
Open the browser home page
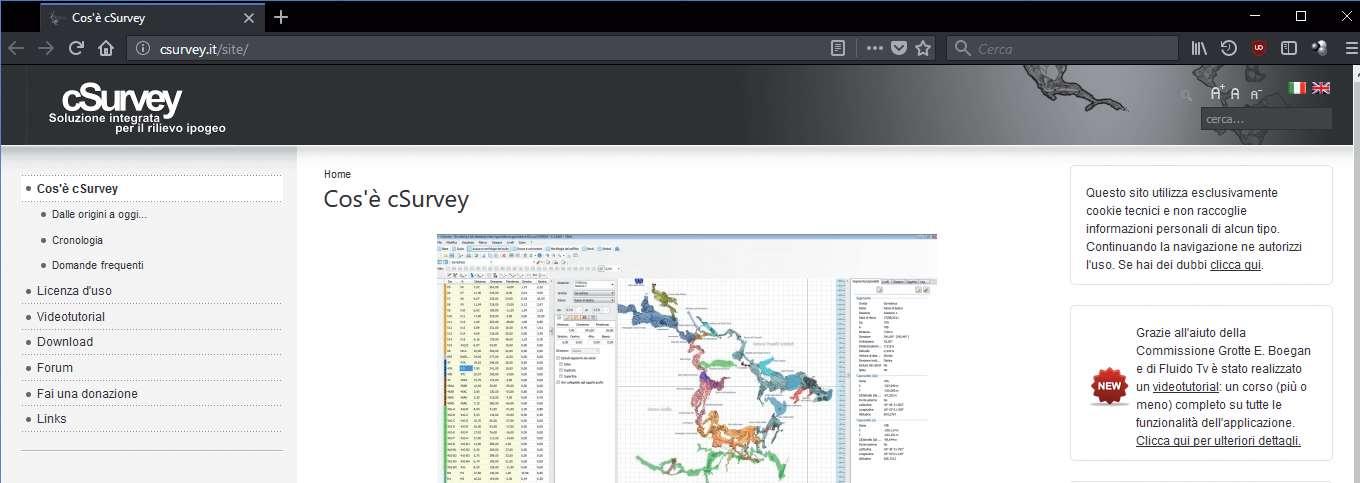pos(105,48)
